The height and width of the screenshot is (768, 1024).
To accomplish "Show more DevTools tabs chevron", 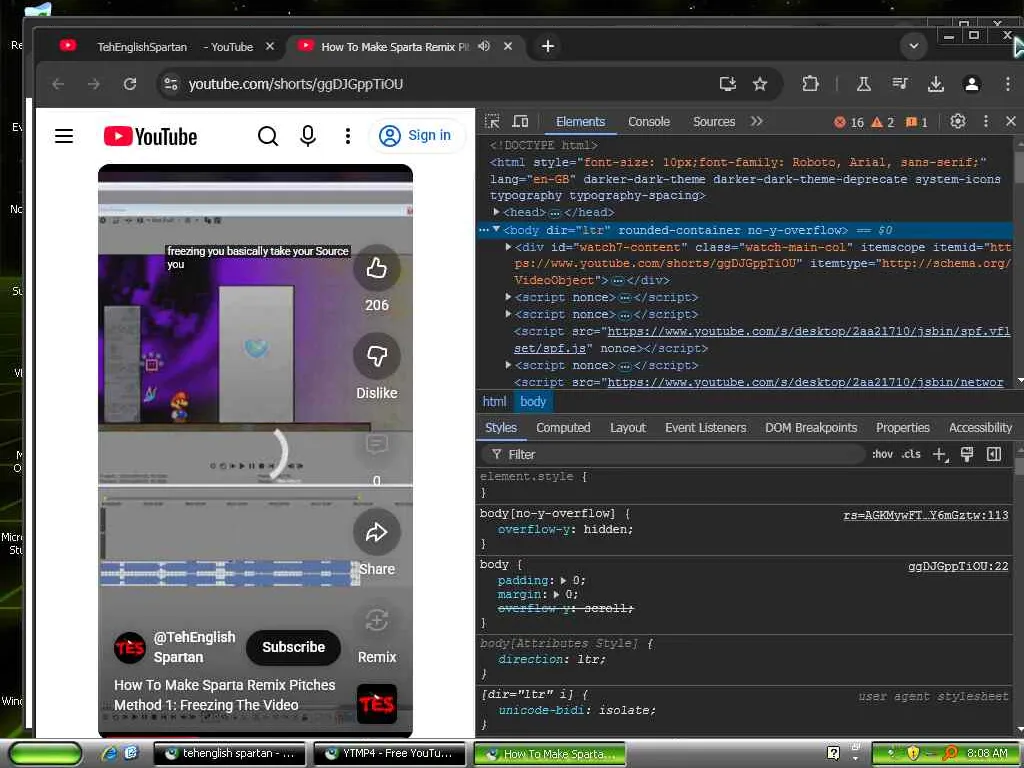I will coord(756,121).
